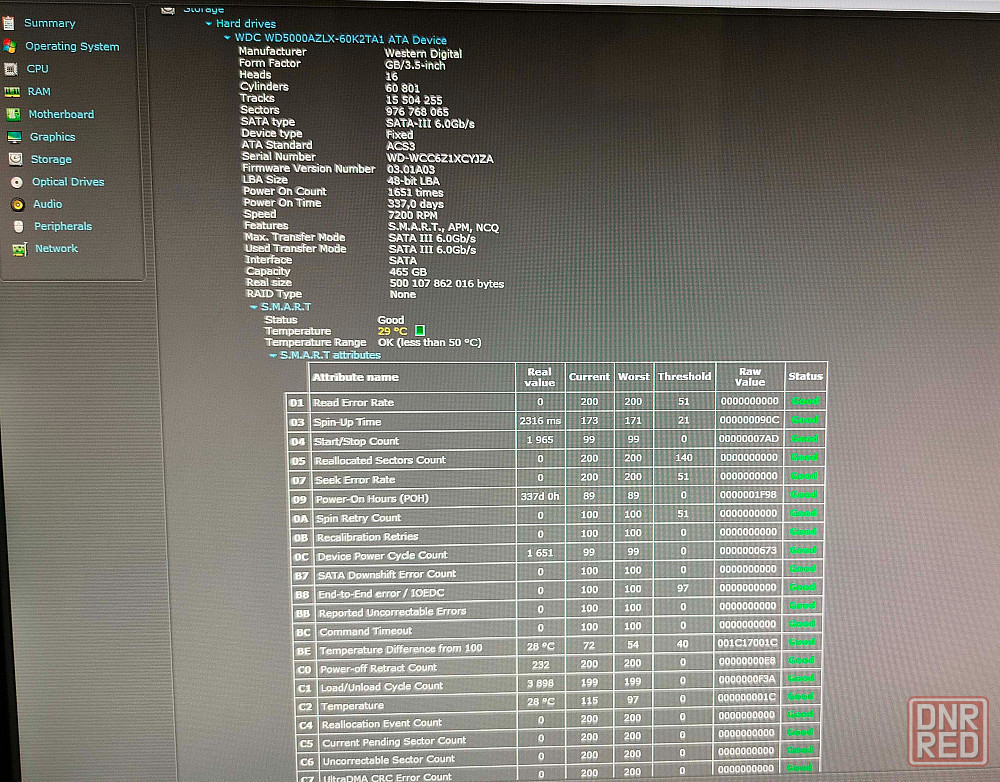
Task: Select the CPU chip icon
Action: 11,69
